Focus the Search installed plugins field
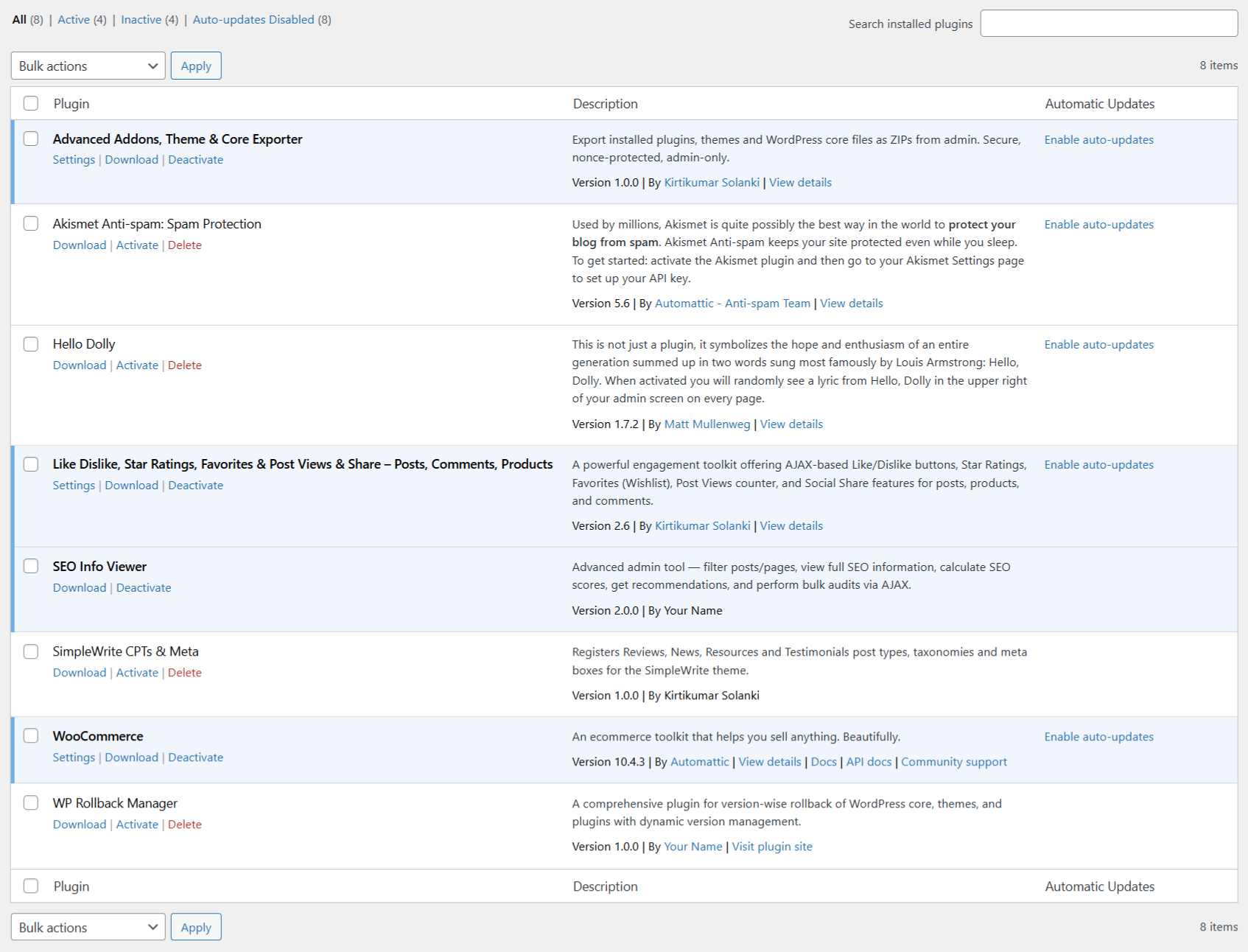1248x952 pixels. coord(1109,24)
